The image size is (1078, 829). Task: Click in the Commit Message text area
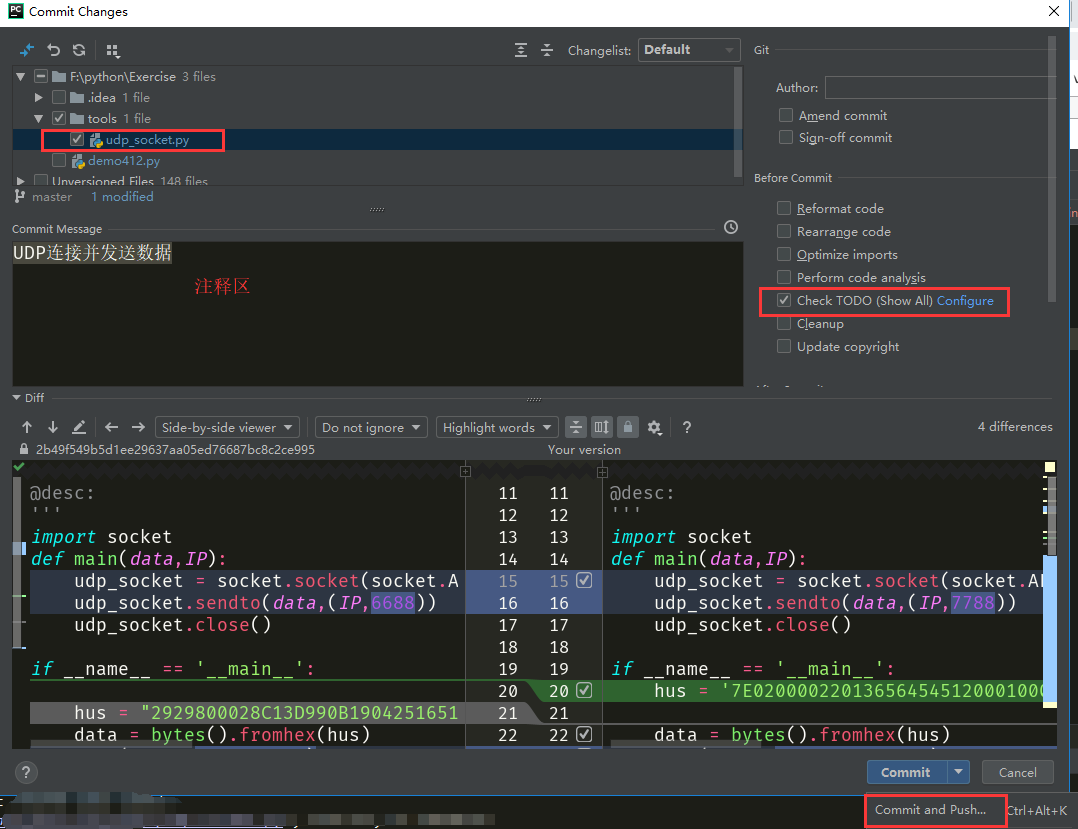tap(377, 313)
